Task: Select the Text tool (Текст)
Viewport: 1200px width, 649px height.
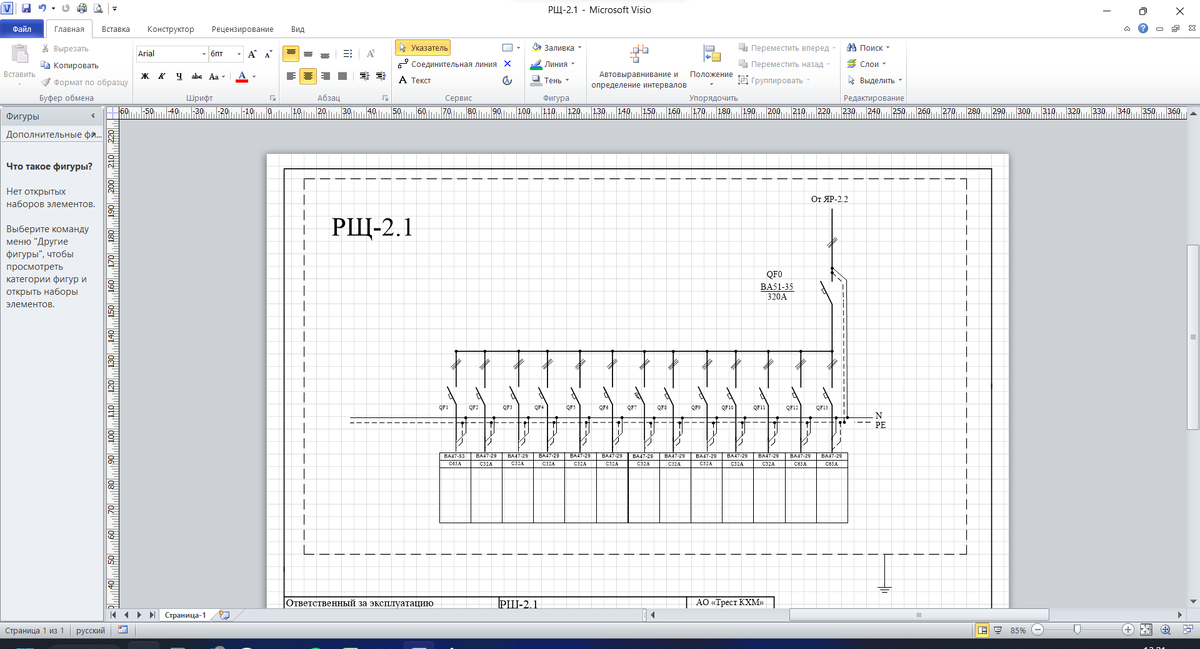Action: click(415, 80)
